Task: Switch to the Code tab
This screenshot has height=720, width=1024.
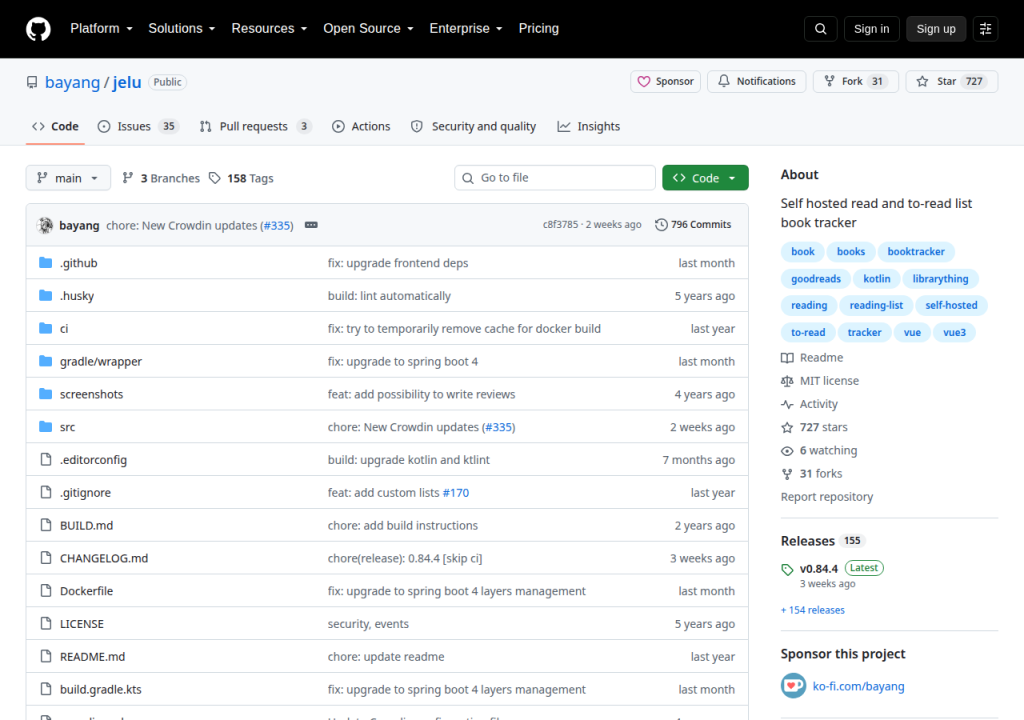Action: tap(56, 126)
